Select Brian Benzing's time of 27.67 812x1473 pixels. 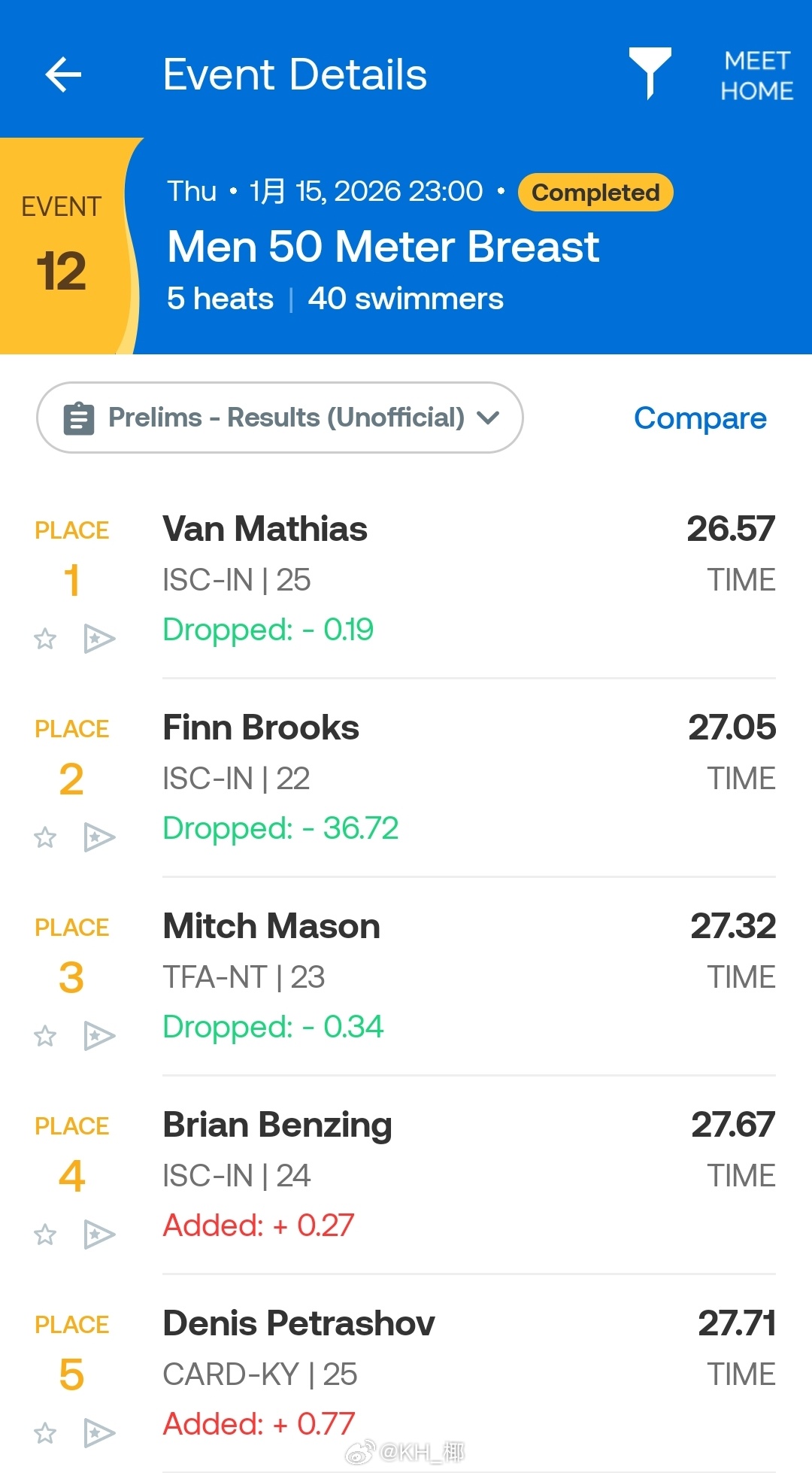tap(732, 1124)
